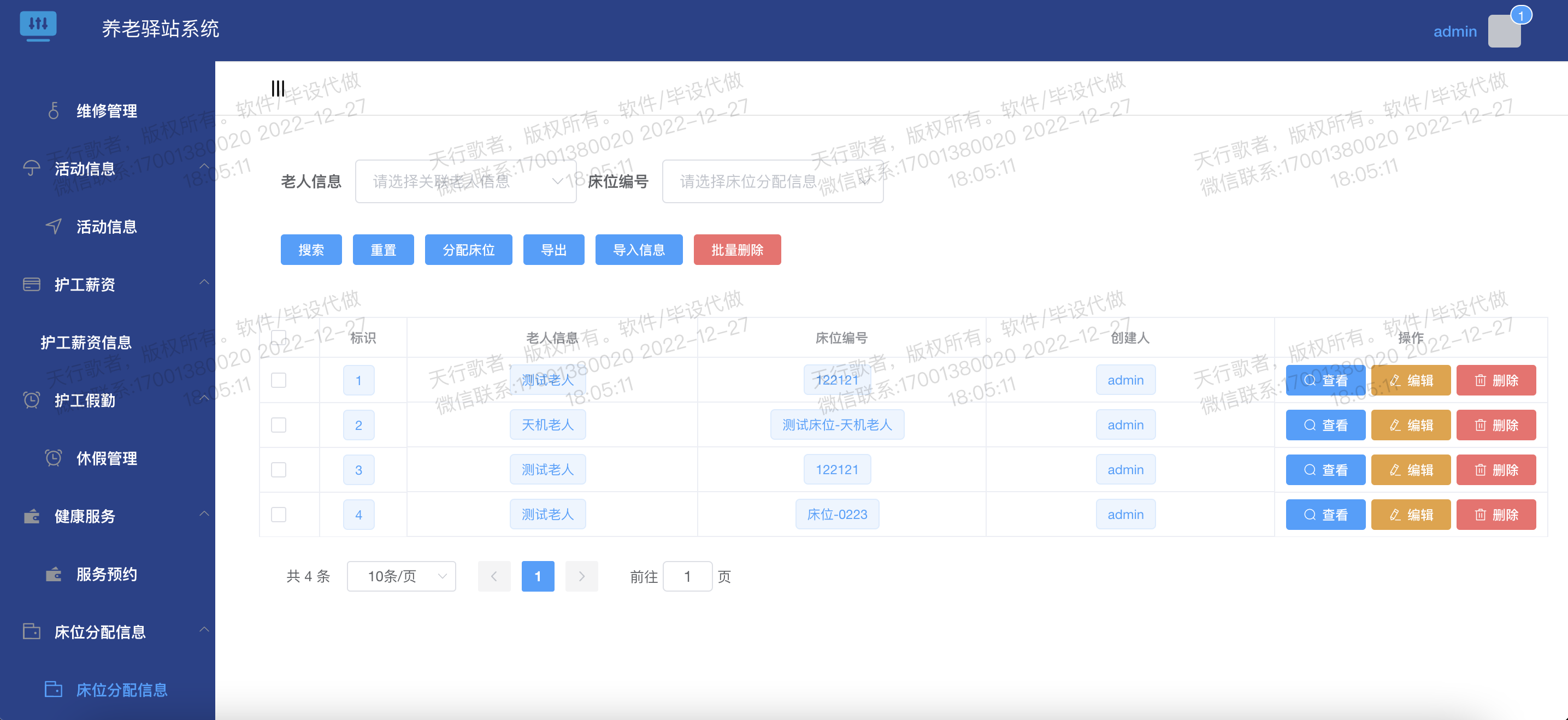Open the 10条/页 page size dropdown

tap(401, 576)
